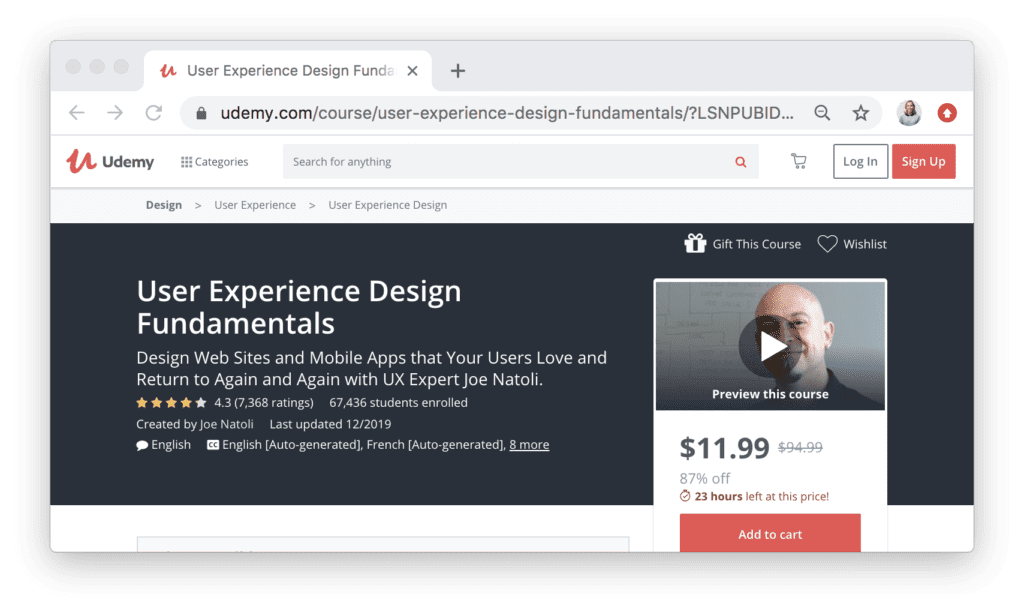
Task: Click the red update arrow extension icon
Action: 947,113
